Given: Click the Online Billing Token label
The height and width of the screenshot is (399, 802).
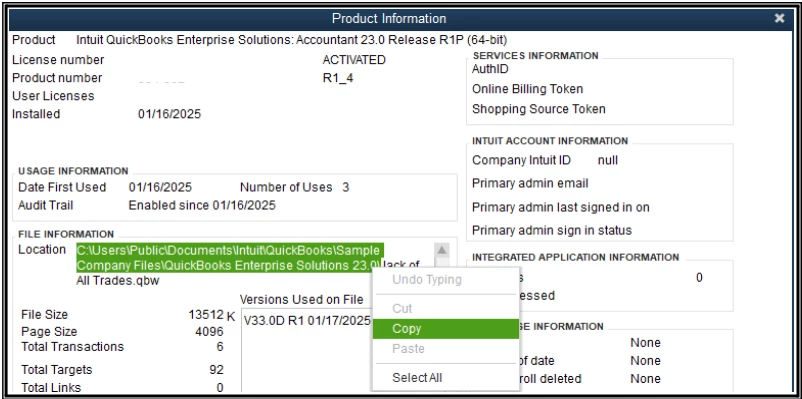Looking at the screenshot, I should (527, 89).
